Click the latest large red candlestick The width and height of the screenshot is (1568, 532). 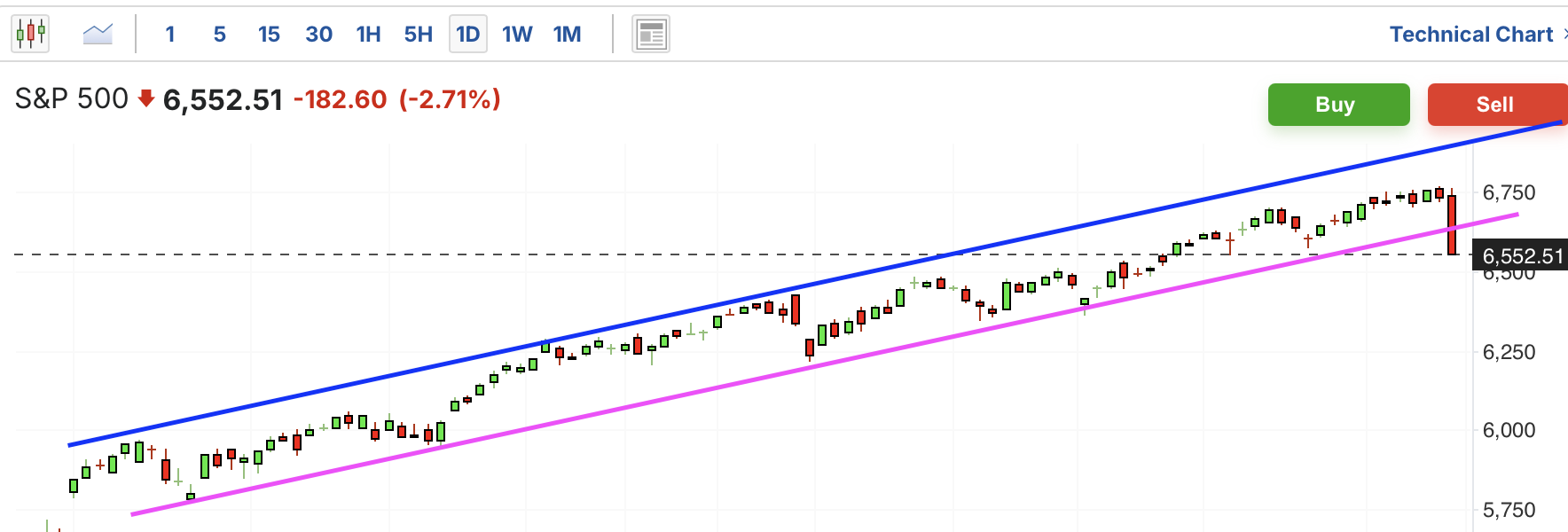[1452, 224]
